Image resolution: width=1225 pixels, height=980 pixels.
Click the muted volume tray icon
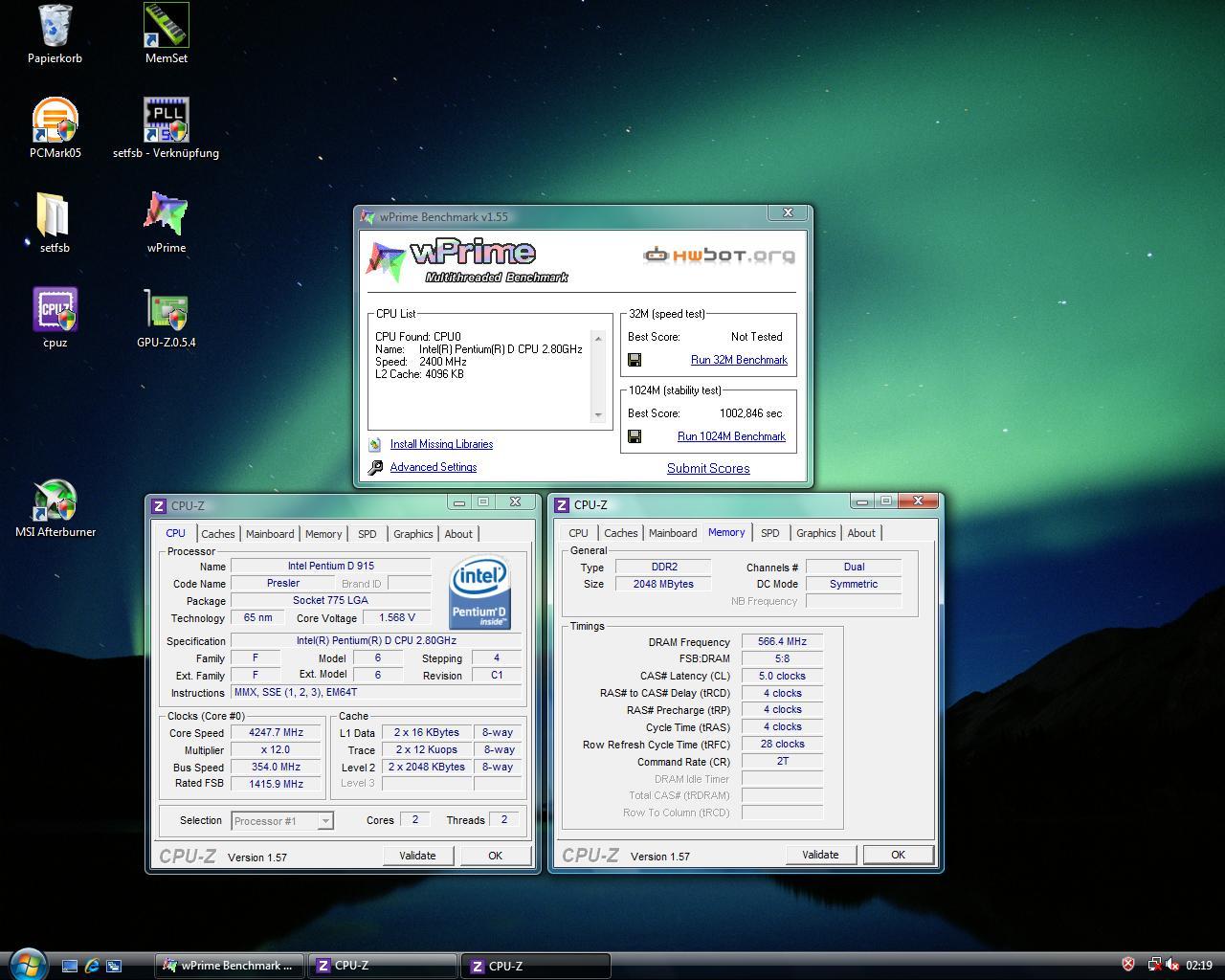pyautogui.click(x=1172, y=965)
